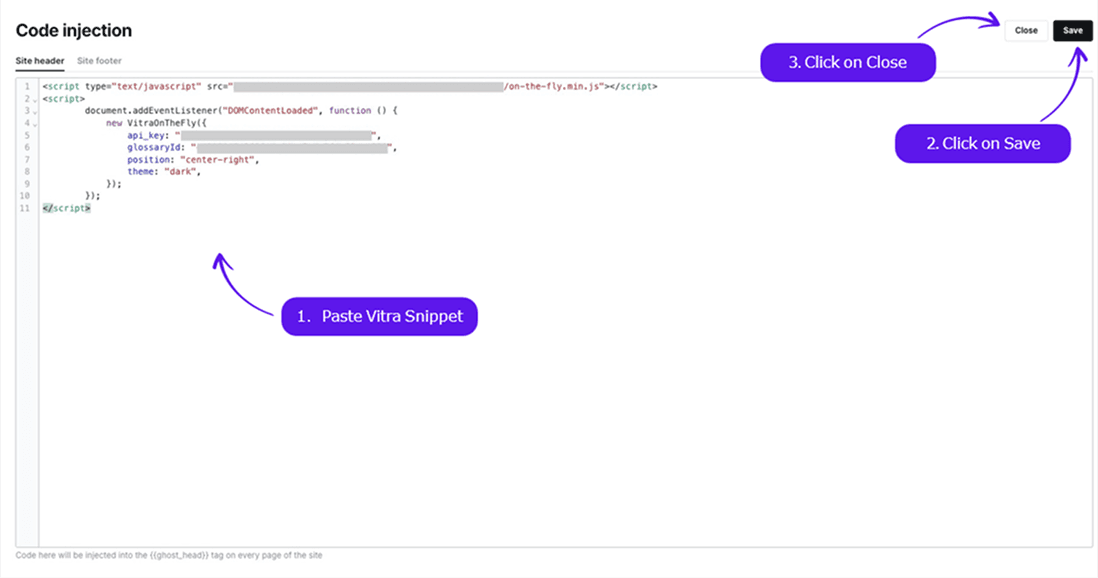Click the line number 11 in the gutter

25,208
